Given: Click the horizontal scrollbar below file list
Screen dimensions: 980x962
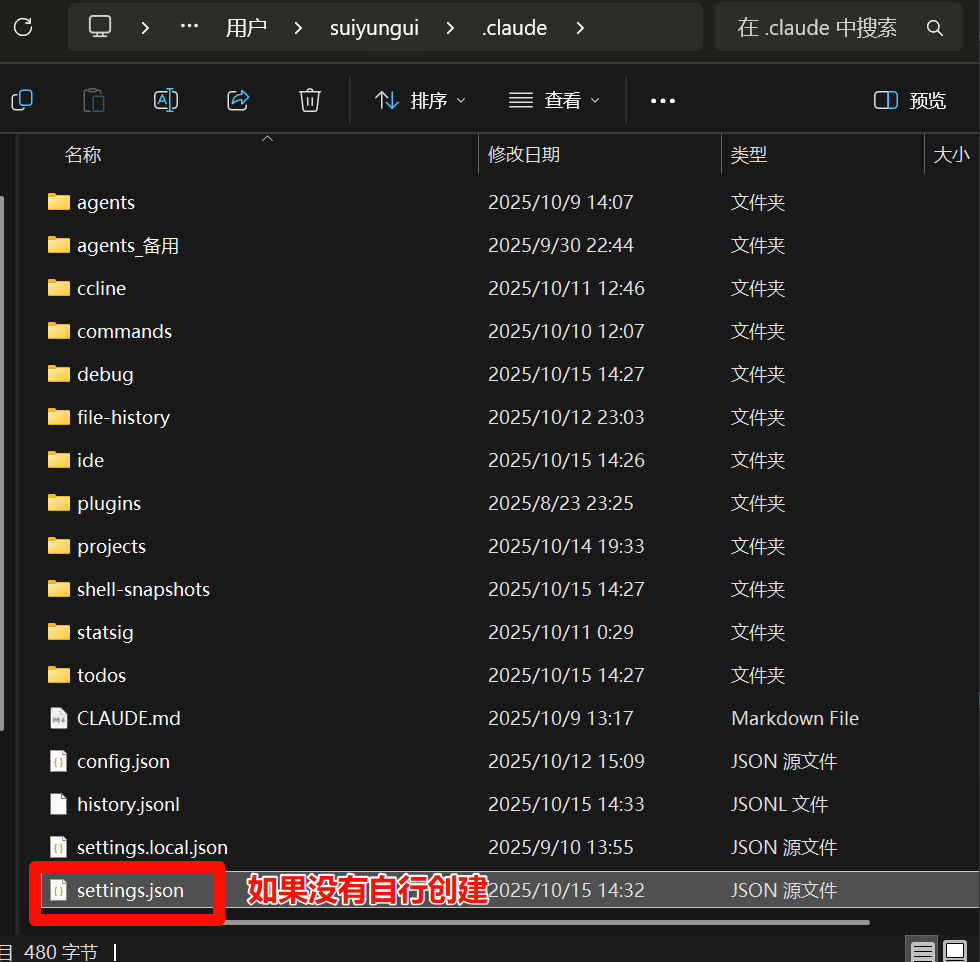Looking at the screenshot, I should pos(450,922).
